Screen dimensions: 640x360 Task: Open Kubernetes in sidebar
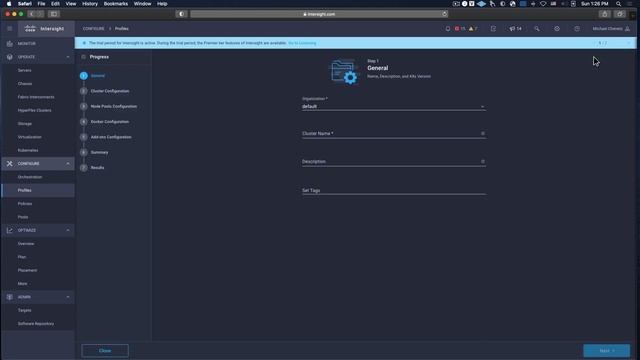[28, 150]
